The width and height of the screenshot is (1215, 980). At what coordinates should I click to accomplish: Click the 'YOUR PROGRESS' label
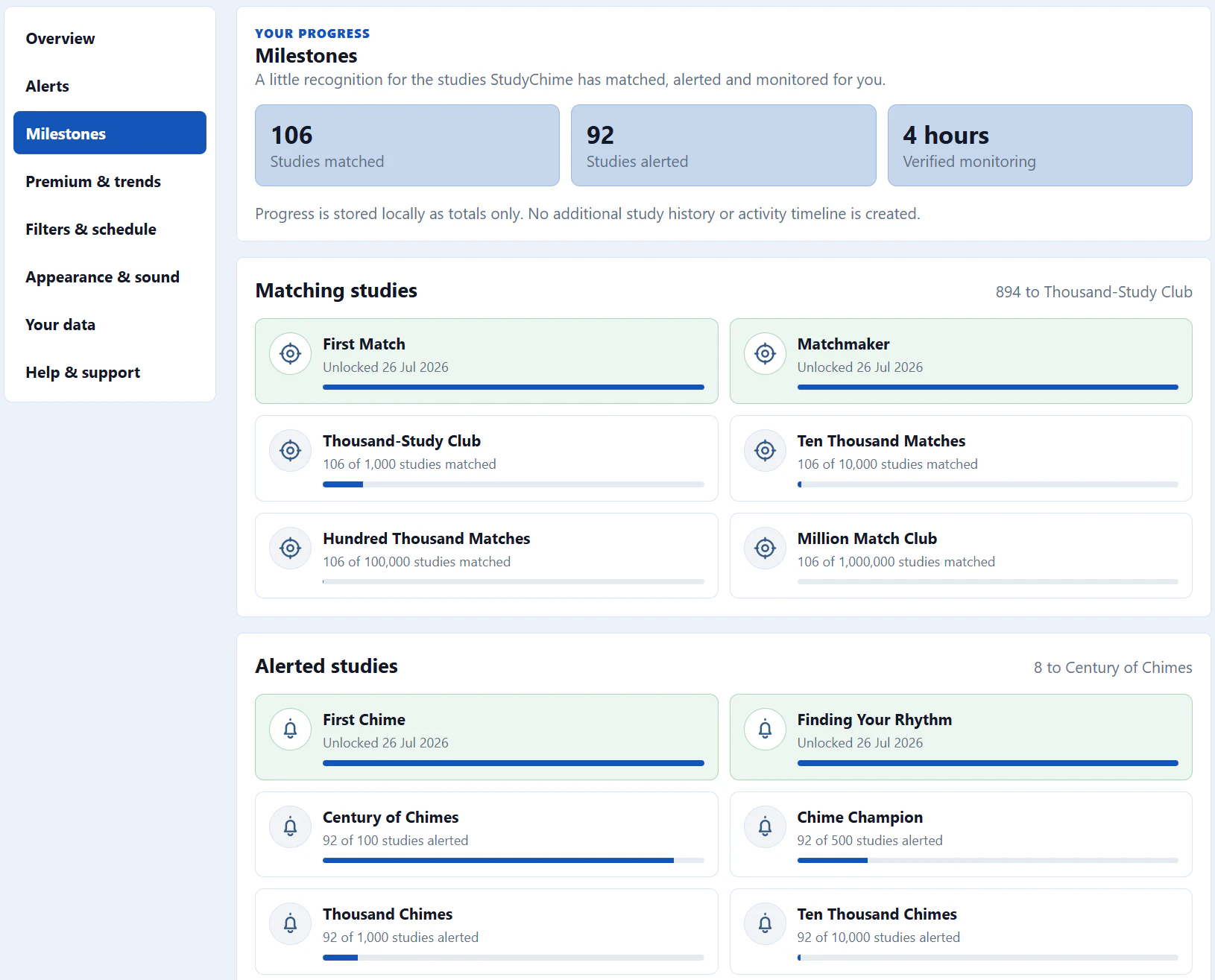[x=312, y=34]
